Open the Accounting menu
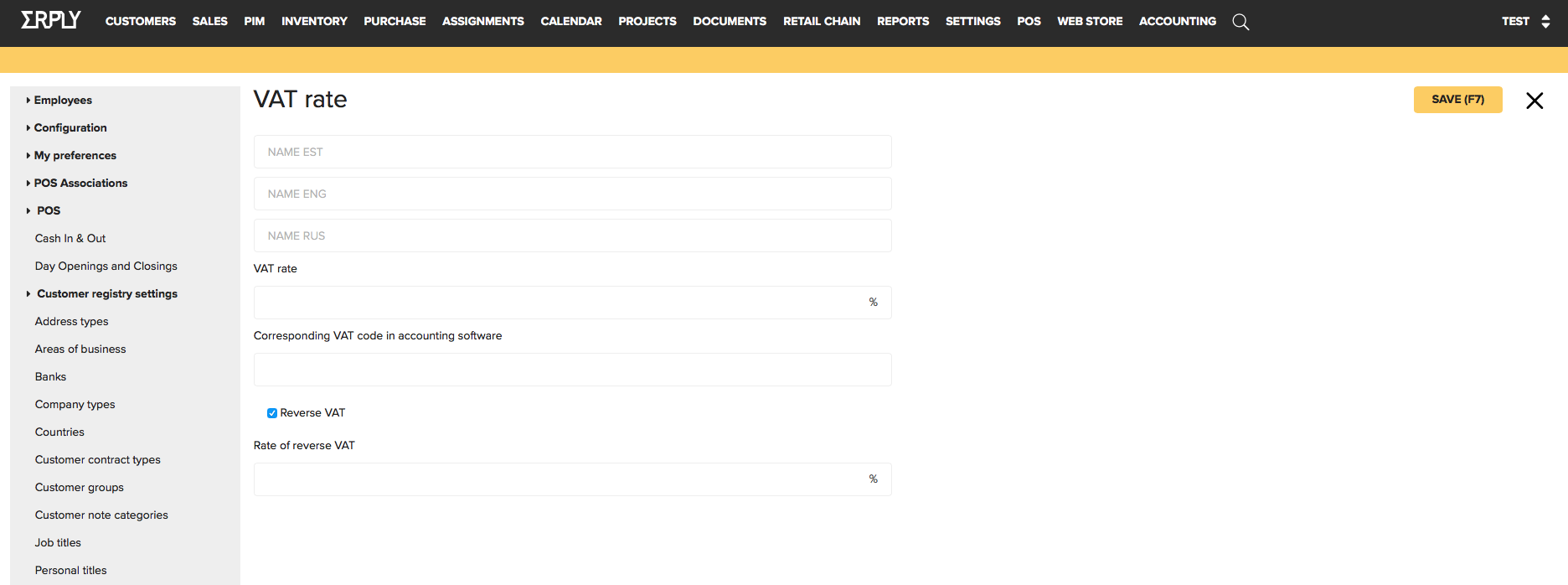This screenshot has height=585, width=1568. click(x=1178, y=21)
